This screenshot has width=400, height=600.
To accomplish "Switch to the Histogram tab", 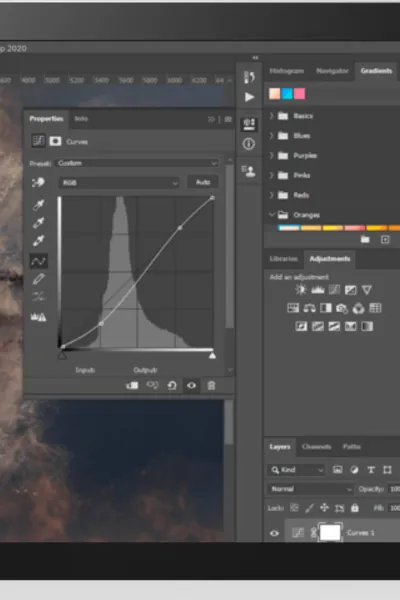I will [287, 71].
